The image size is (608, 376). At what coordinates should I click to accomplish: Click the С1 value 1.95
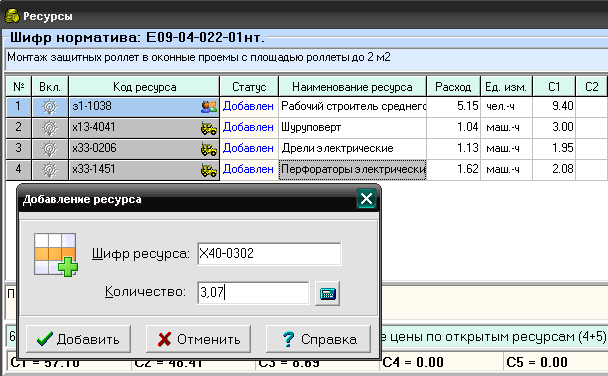(563, 148)
